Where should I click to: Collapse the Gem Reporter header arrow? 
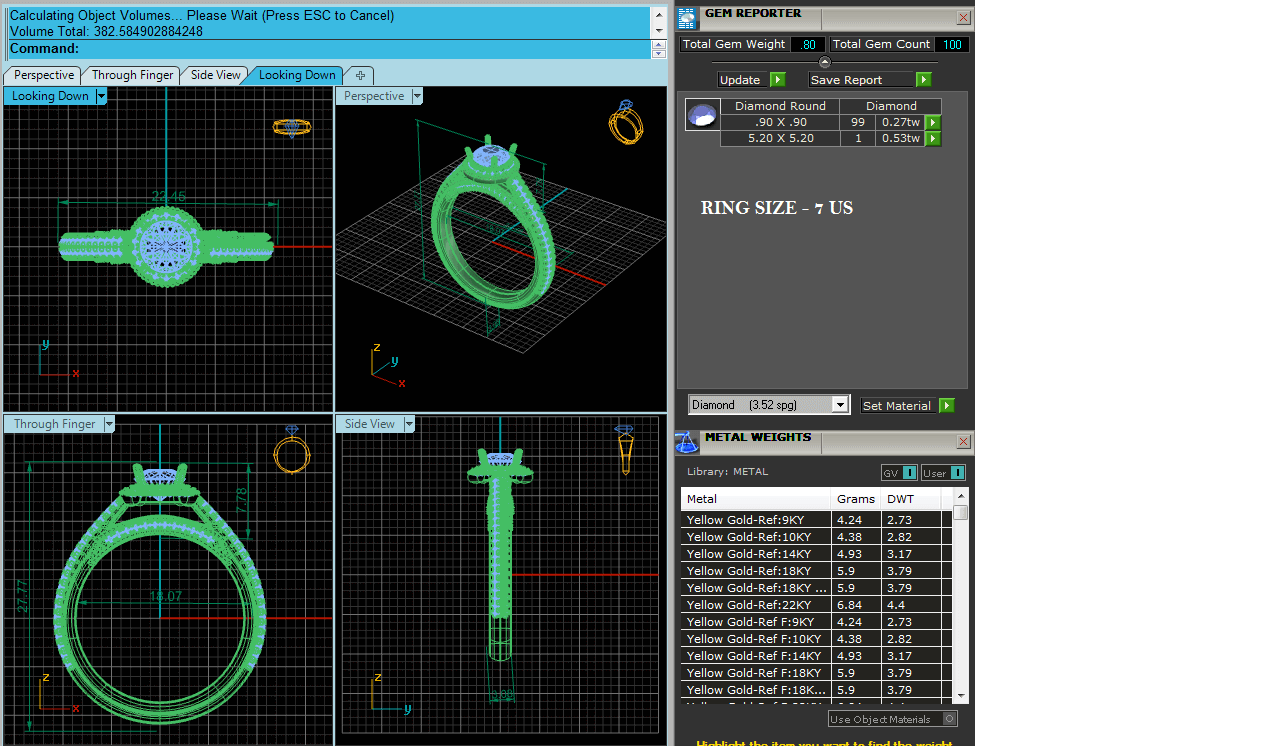click(825, 62)
